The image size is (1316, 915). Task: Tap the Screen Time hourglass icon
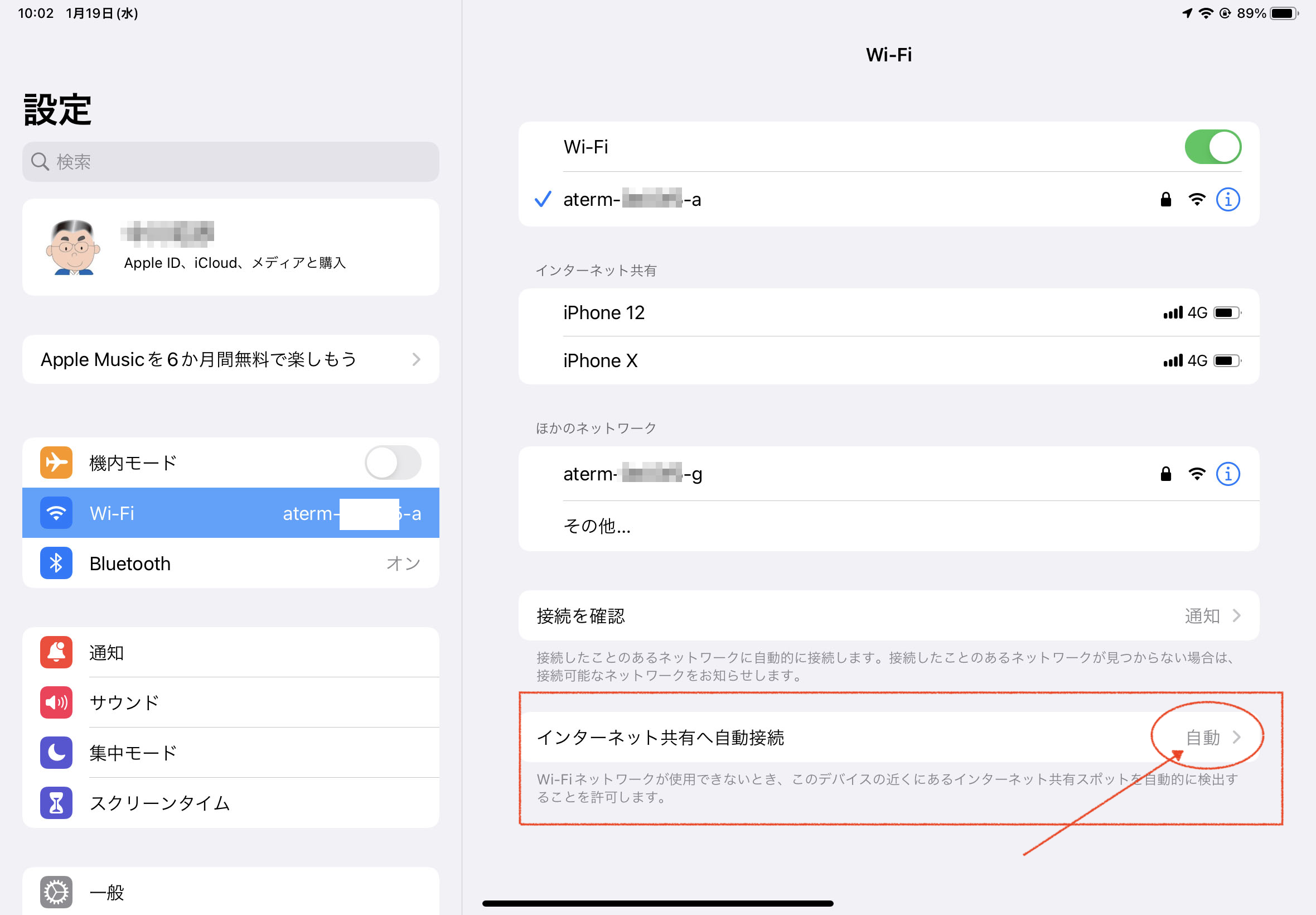pyautogui.click(x=56, y=803)
